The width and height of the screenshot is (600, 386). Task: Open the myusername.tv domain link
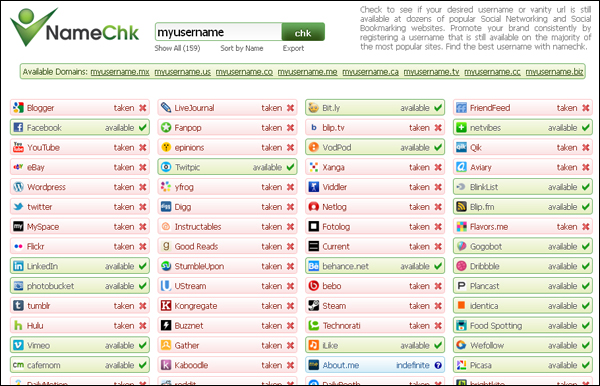coord(431,72)
